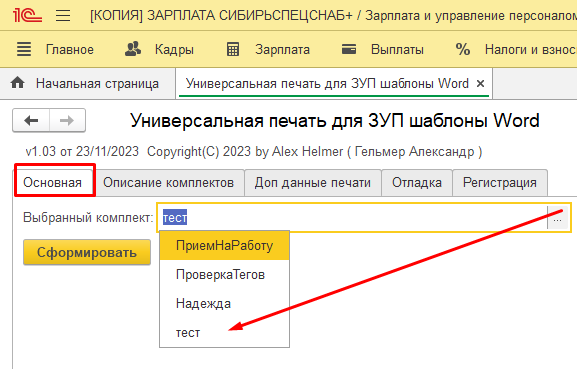577x369 pixels.
Task: Click the Сформировать button
Action: point(87,252)
